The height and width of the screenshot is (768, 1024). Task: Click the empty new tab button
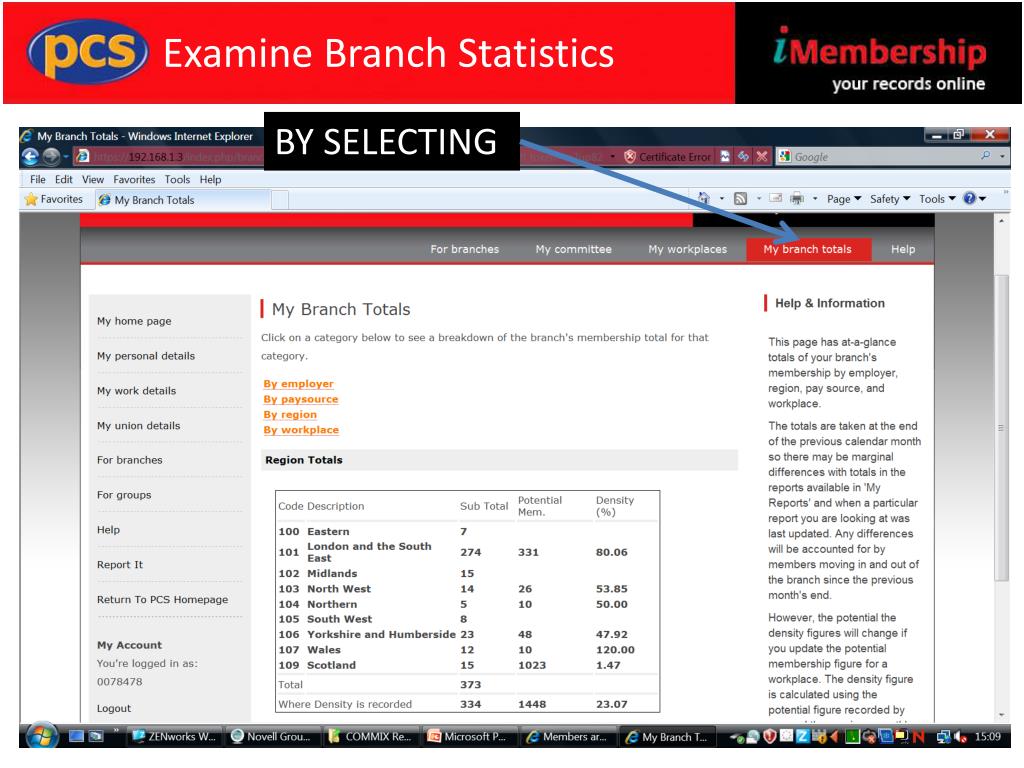pos(280,200)
